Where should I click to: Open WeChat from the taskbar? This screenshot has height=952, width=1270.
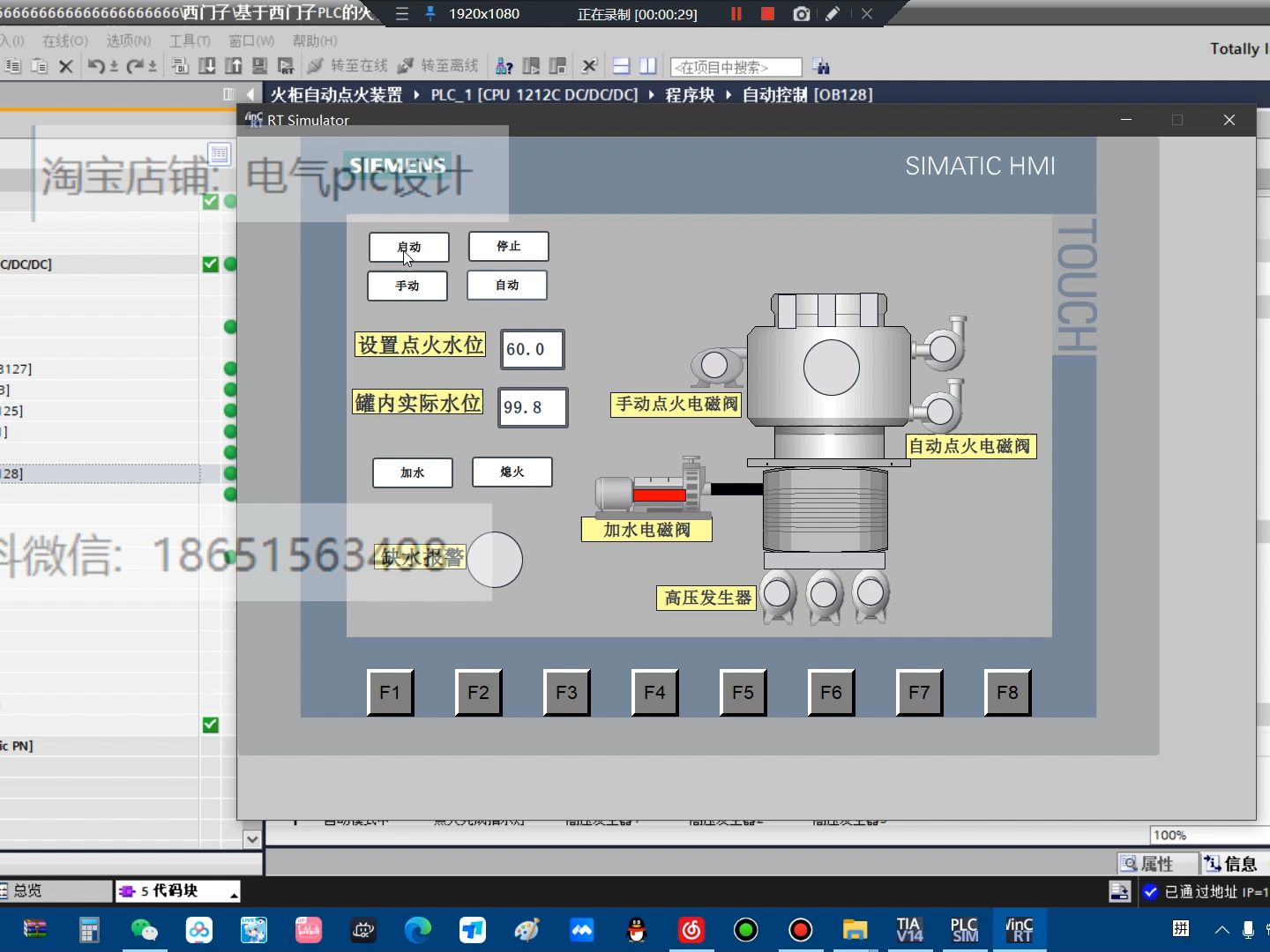[144, 930]
